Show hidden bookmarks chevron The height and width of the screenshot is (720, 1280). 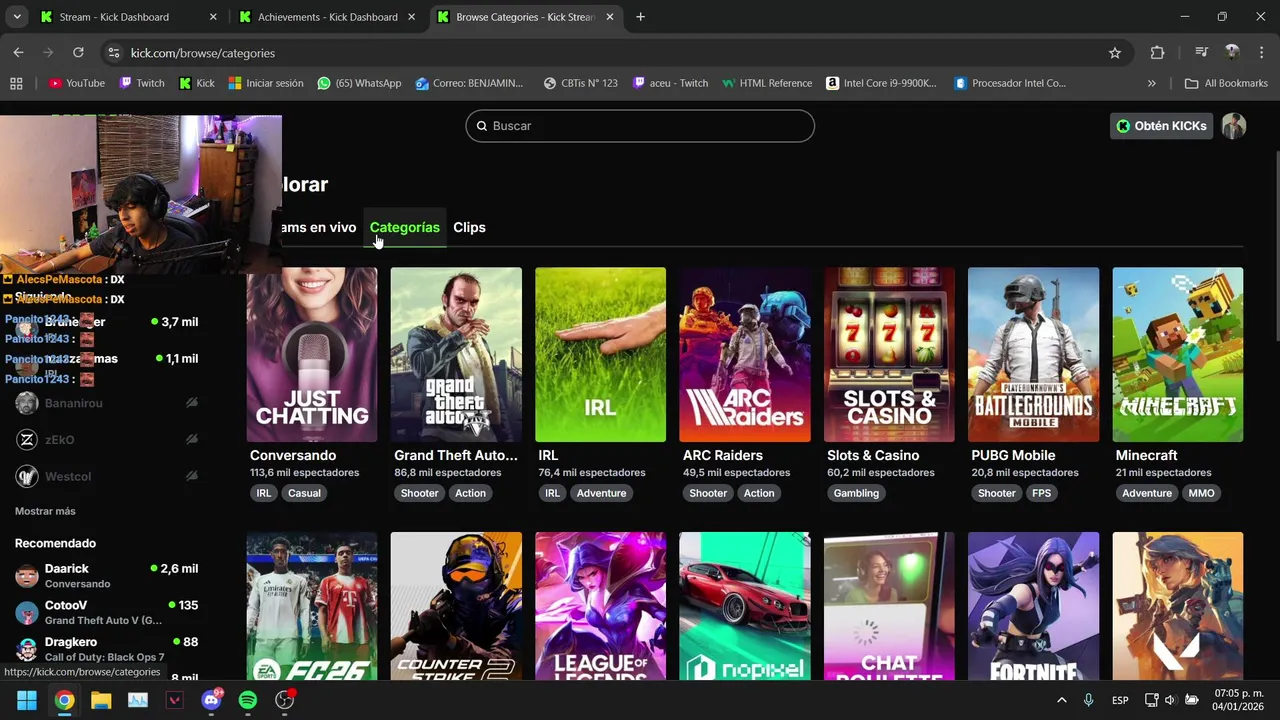pos(1151,83)
